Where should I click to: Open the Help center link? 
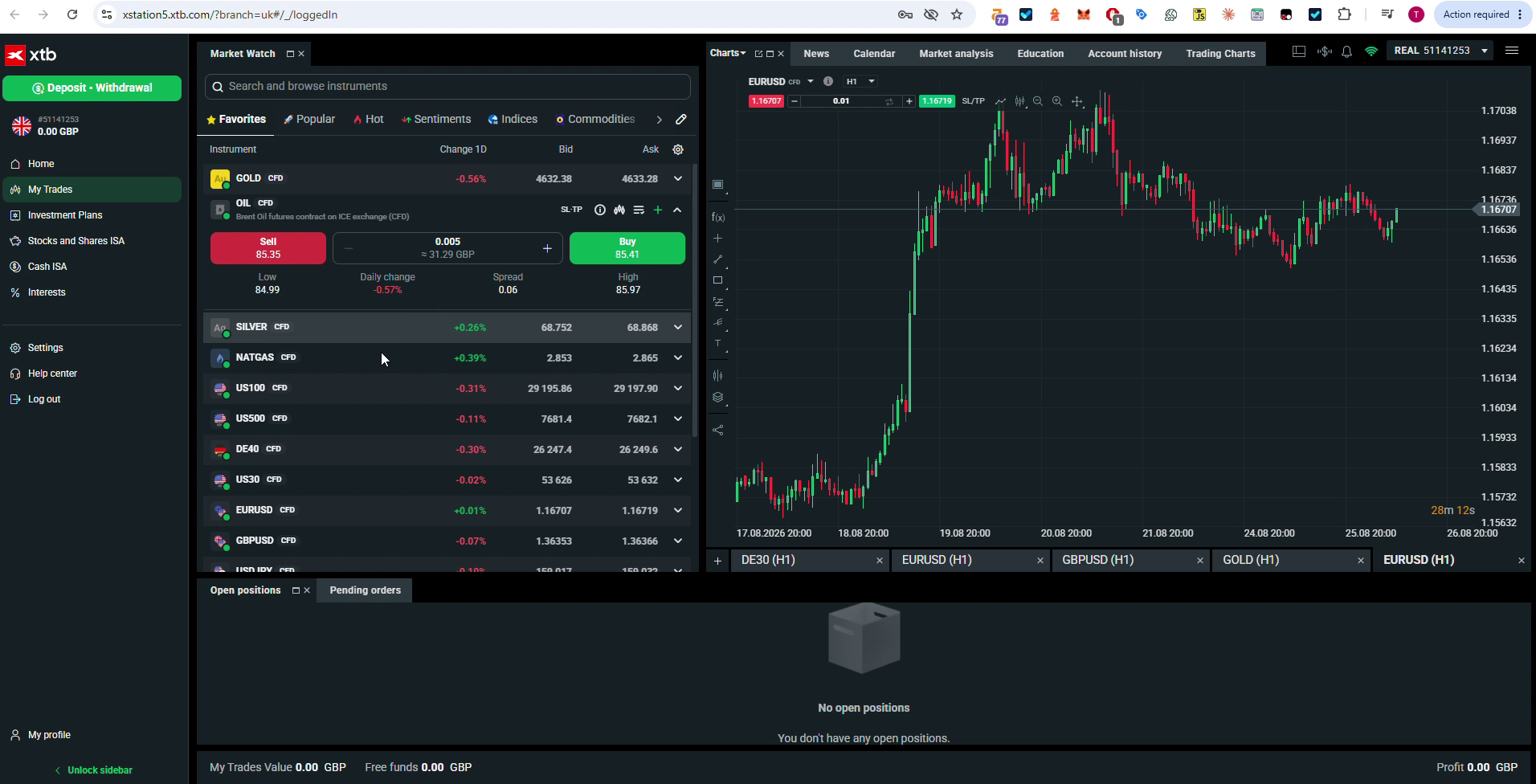pyautogui.click(x=52, y=374)
